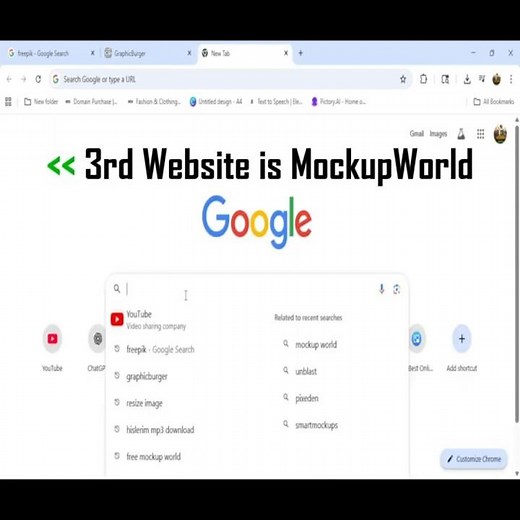
Task: Open the side panel search icon
Action: 445,79
